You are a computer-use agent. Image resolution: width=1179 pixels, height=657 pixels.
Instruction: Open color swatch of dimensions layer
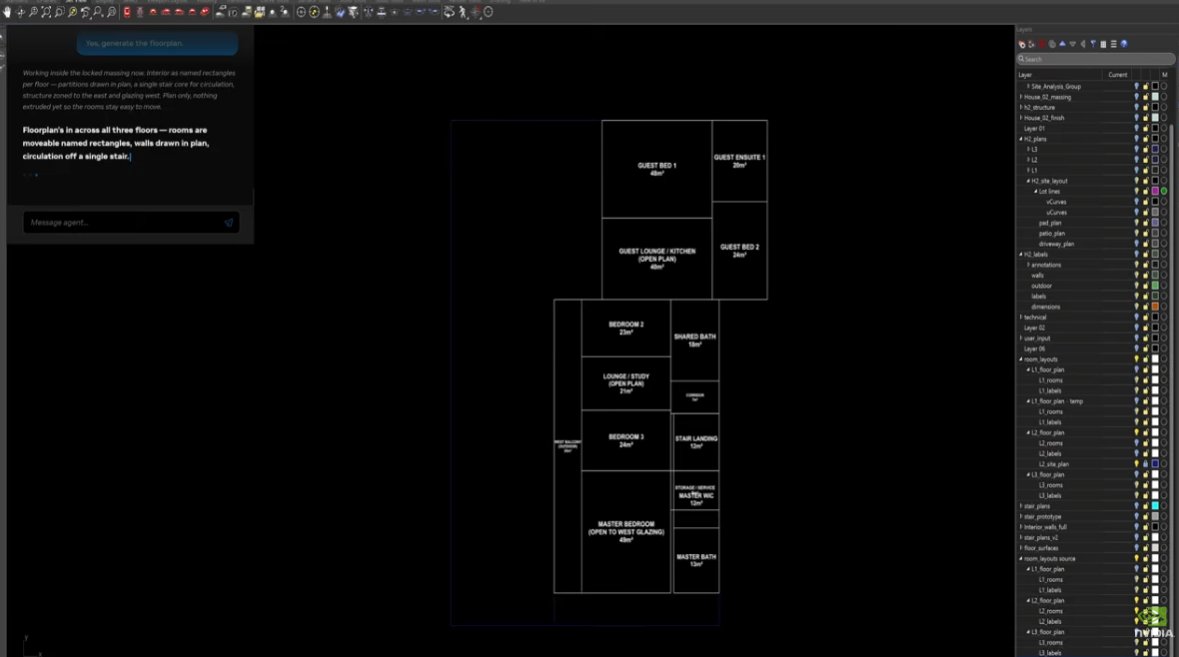point(1155,307)
